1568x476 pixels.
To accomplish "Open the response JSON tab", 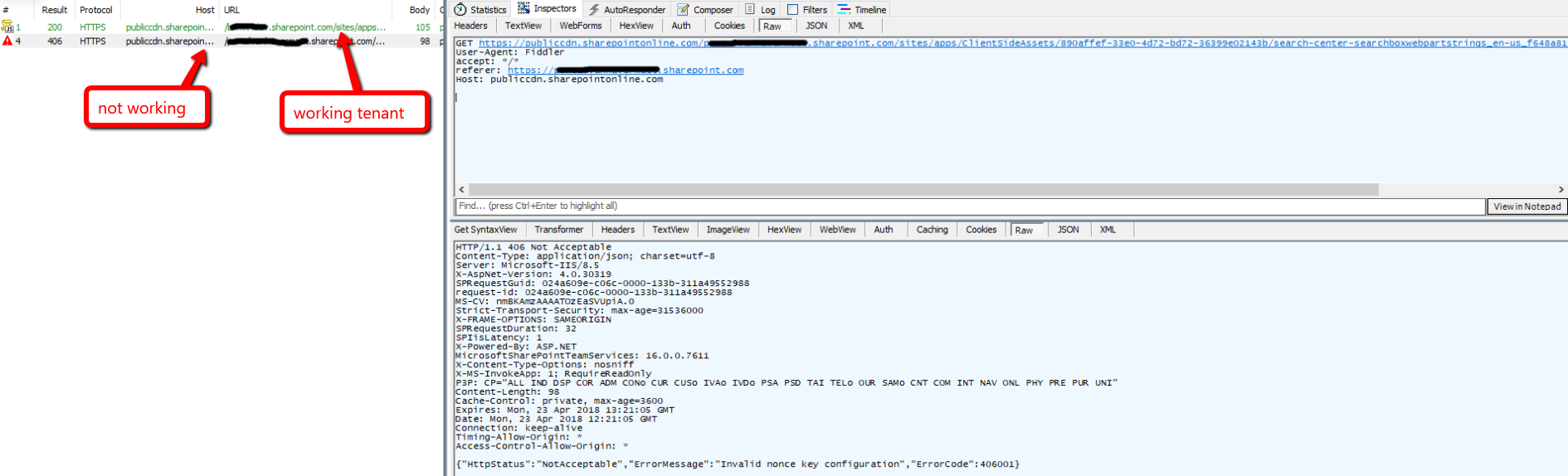I will (x=1069, y=230).
